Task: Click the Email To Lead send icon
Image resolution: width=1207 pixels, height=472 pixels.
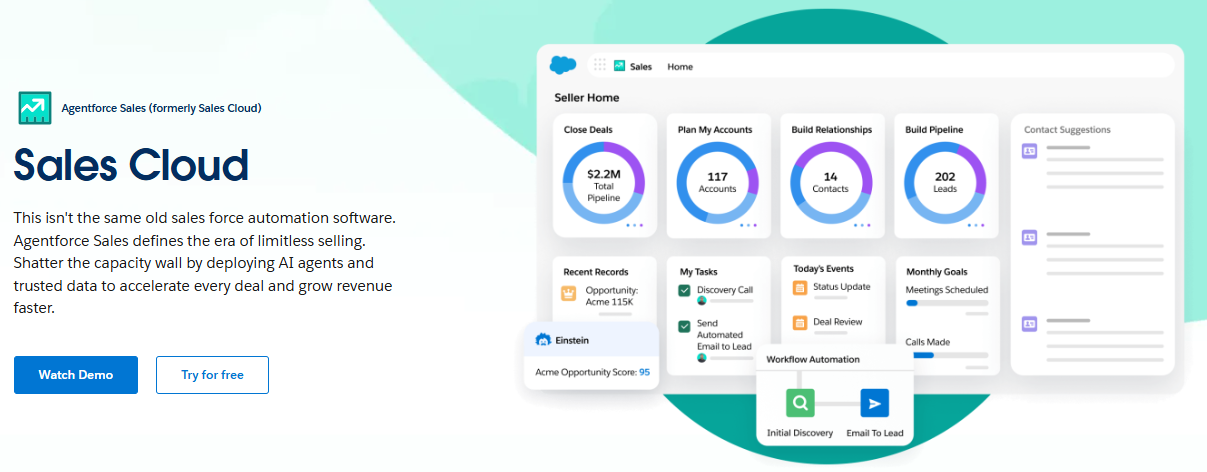Action: coord(875,403)
